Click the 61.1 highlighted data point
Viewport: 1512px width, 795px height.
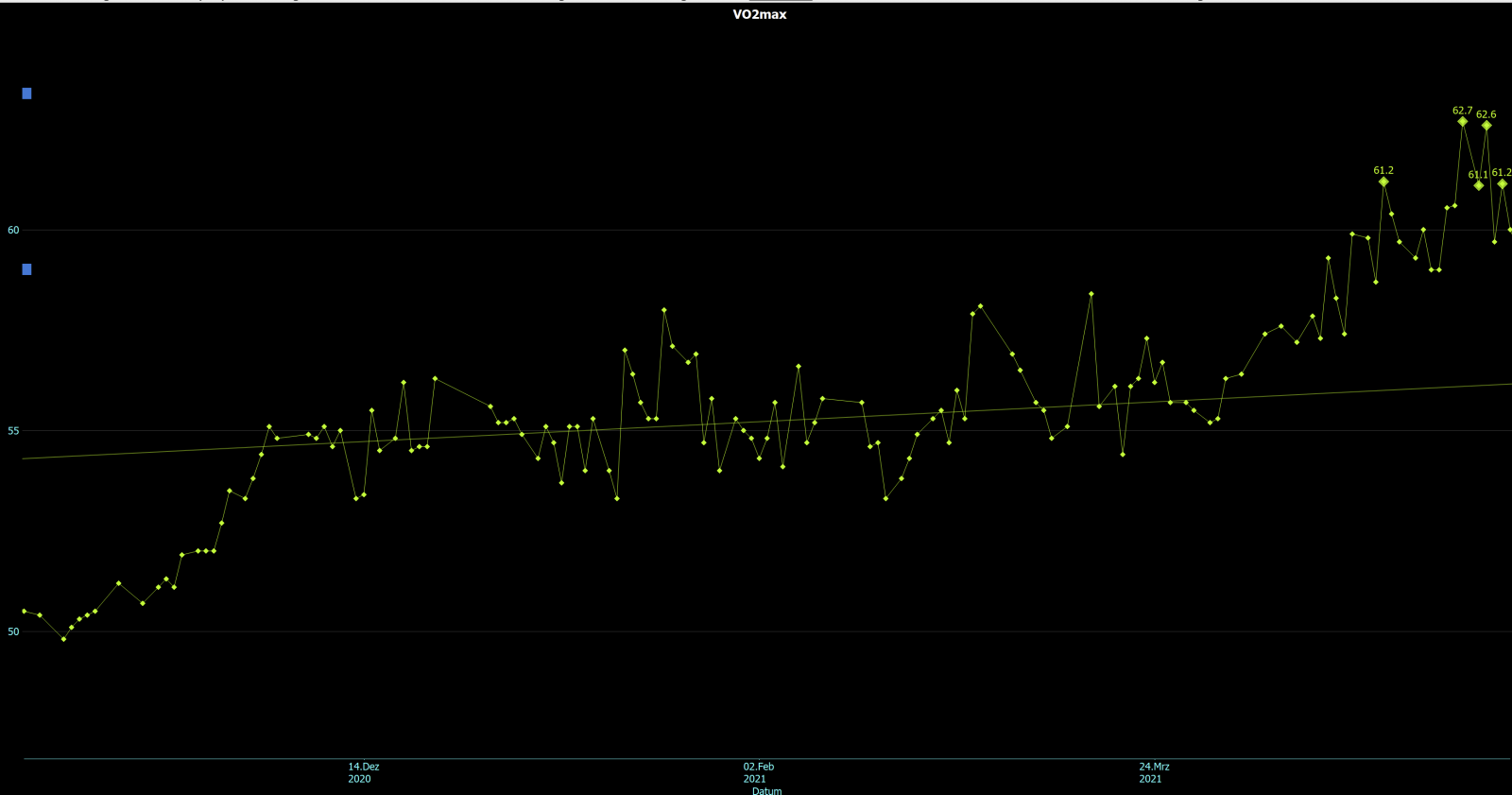coord(1479,185)
